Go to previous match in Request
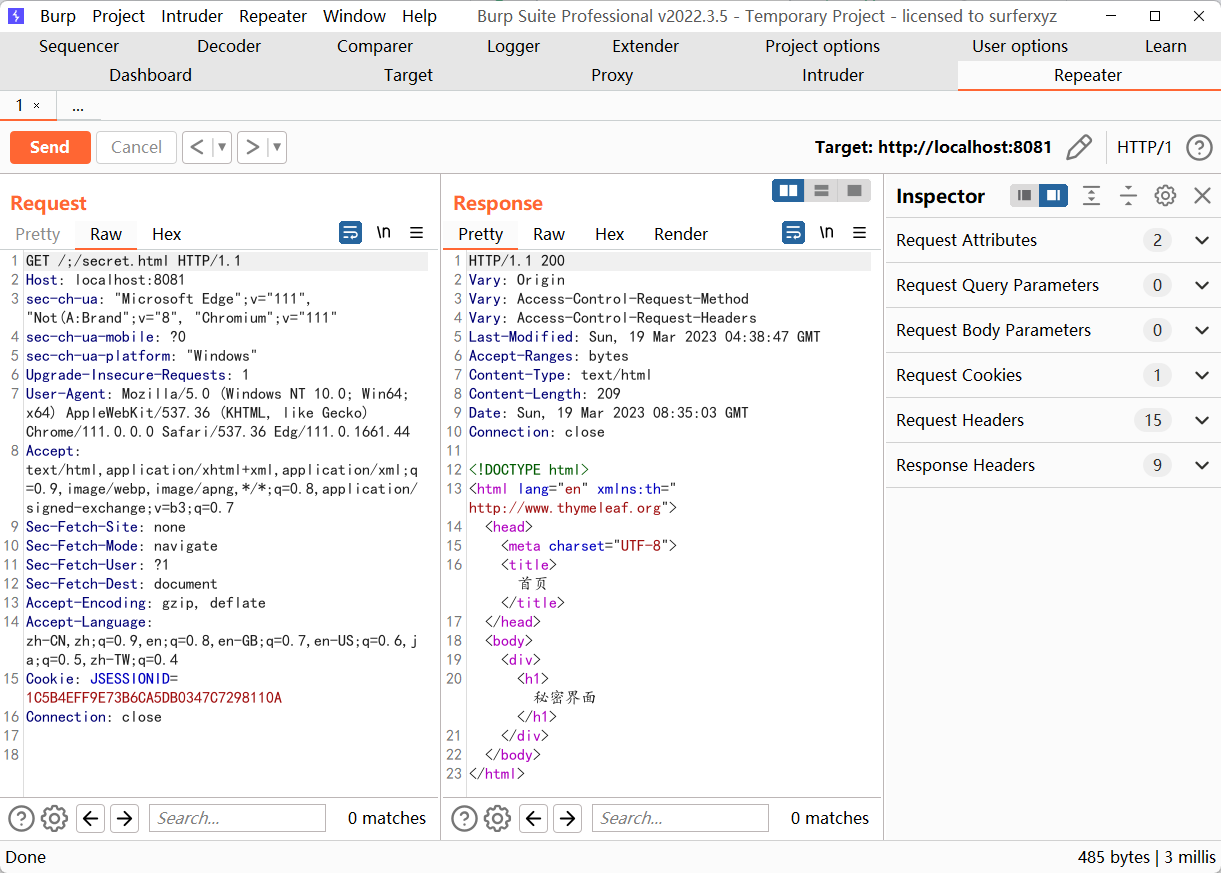The height and width of the screenshot is (873, 1221). [x=91, y=819]
